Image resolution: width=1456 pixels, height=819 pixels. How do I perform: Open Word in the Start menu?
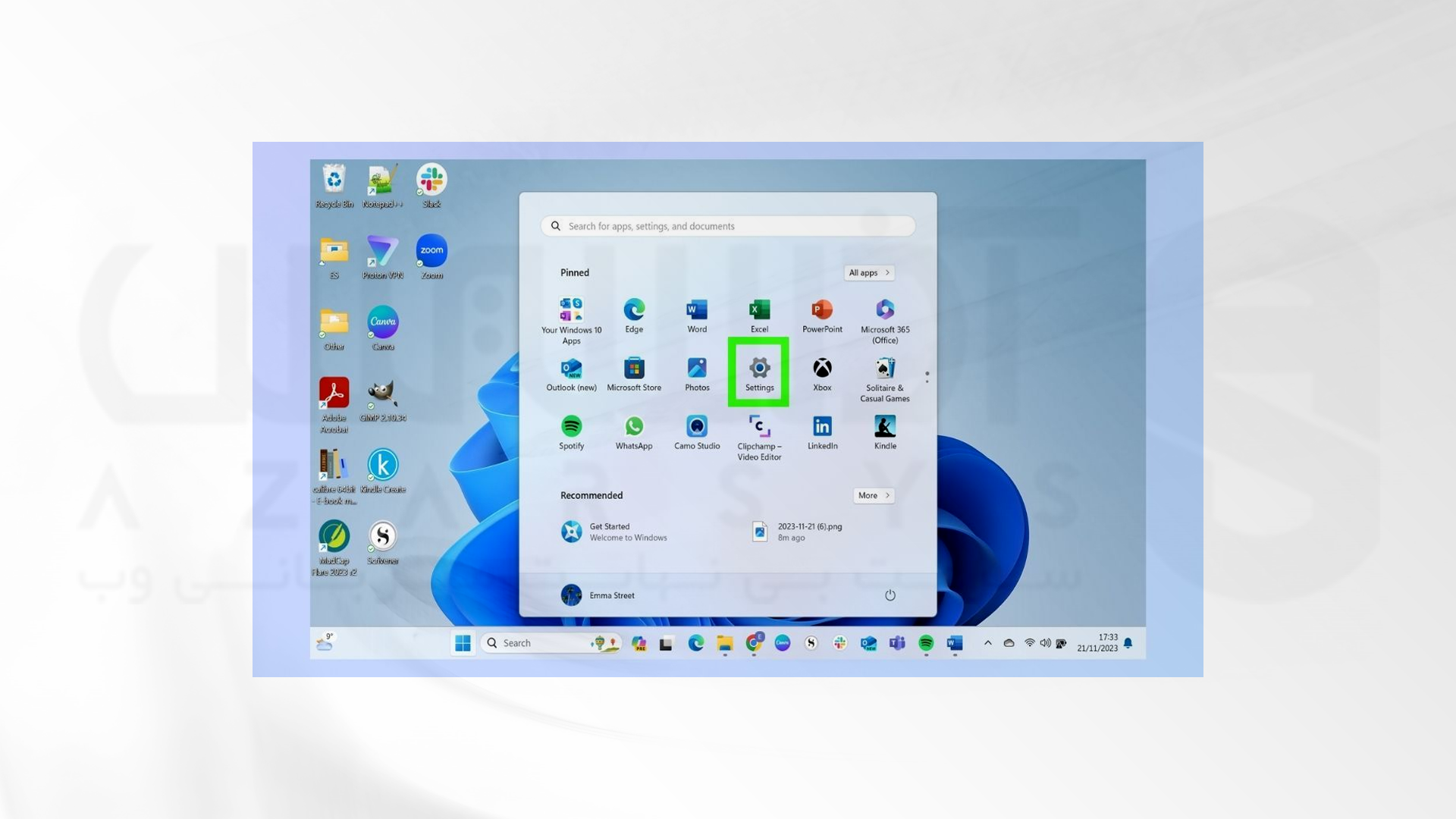(697, 315)
